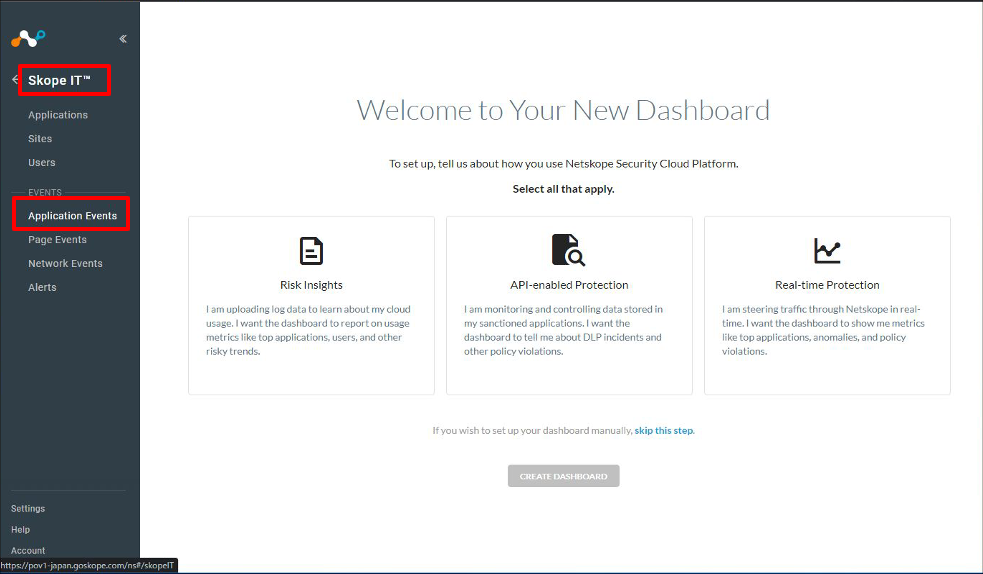
Task: Click the Real-time Protection chart icon
Action: [x=827, y=251]
